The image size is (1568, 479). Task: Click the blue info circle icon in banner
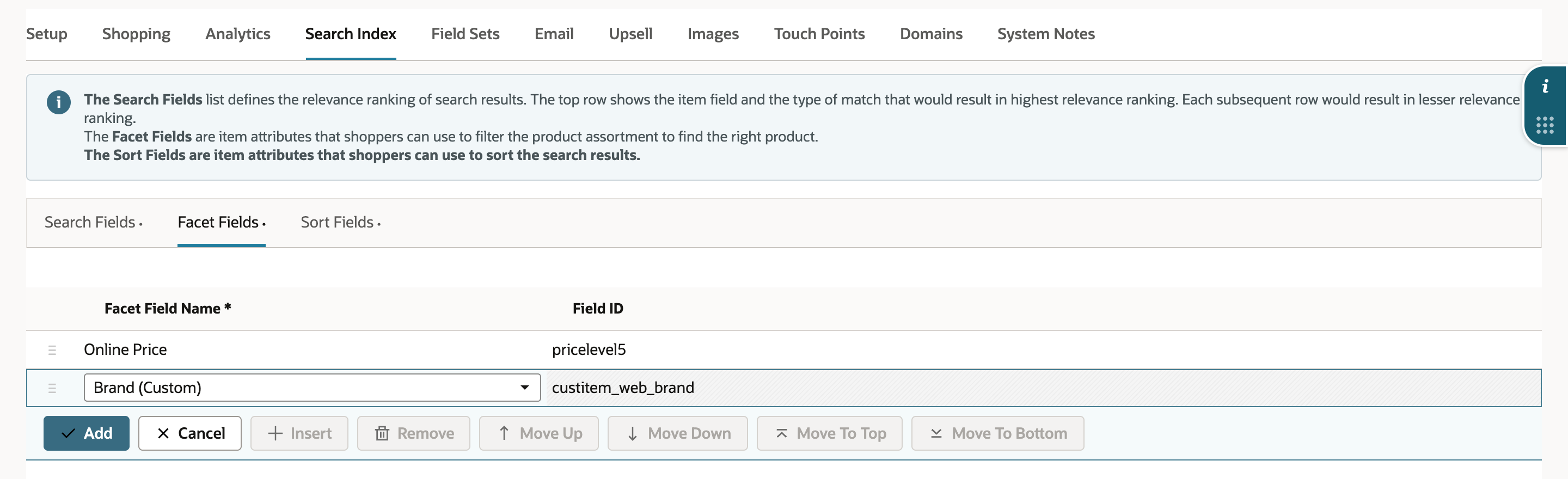[x=58, y=102]
